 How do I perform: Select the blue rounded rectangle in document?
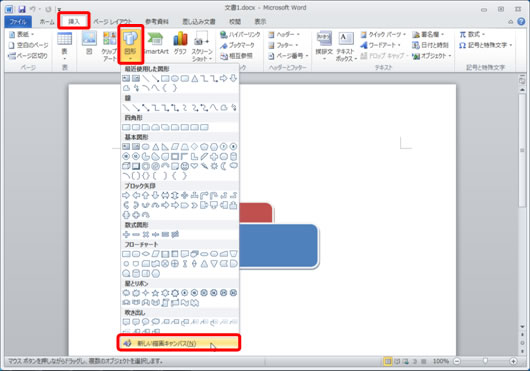click(279, 246)
